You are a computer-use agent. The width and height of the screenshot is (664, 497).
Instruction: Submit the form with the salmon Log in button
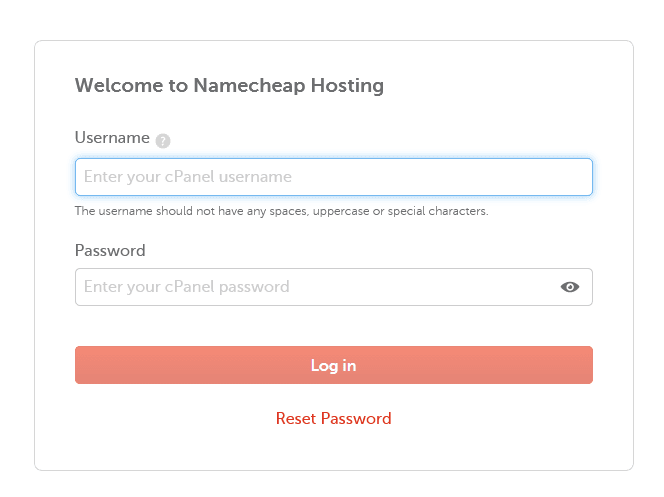pos(334,365)
